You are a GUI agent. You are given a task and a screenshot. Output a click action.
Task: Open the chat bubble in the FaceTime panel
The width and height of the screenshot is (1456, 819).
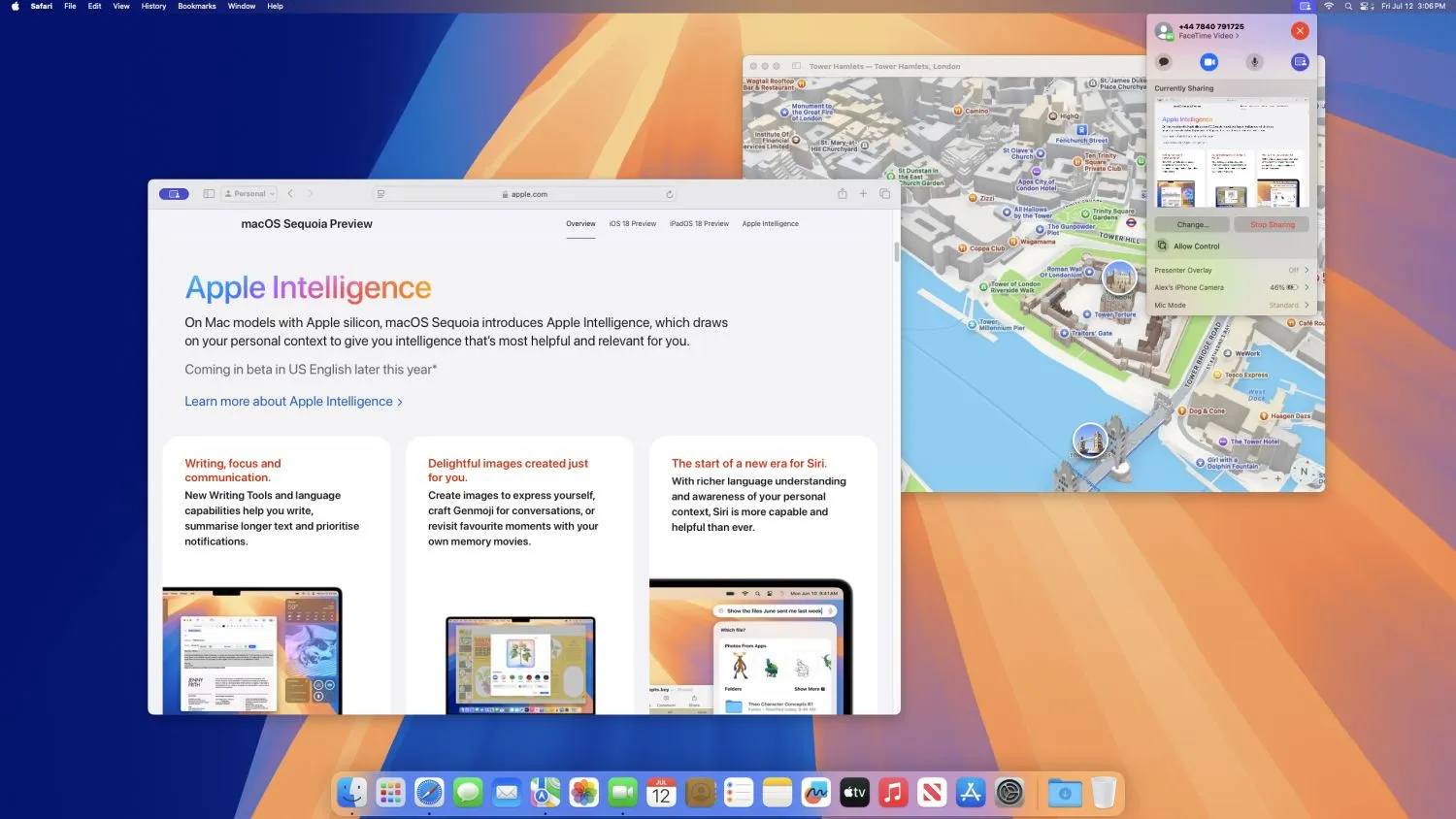[1164, 61]
